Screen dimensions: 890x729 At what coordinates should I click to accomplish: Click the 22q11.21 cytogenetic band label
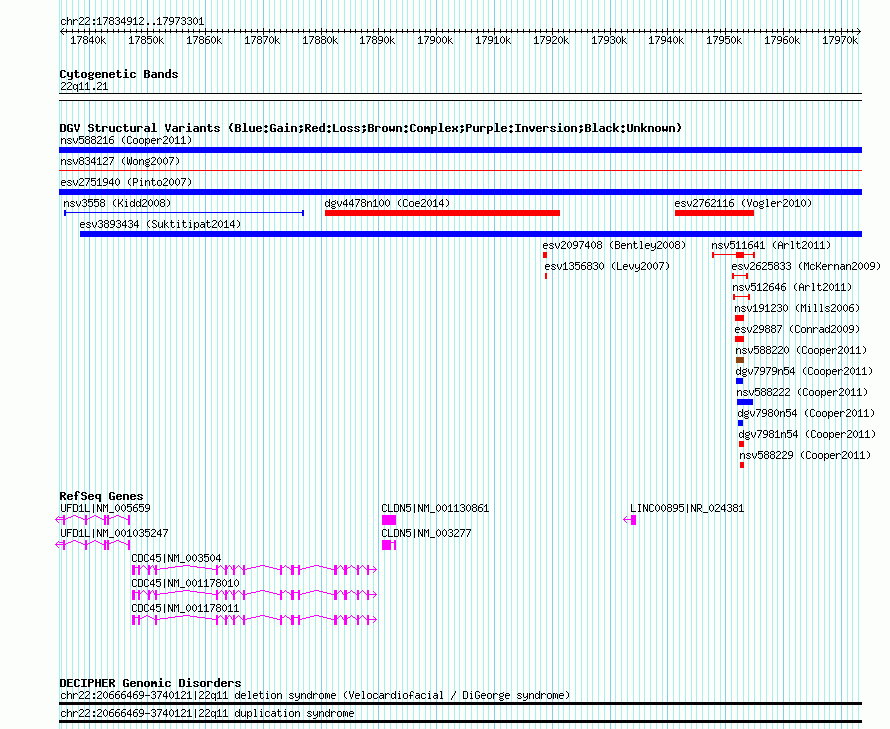[x=84, y=86]
